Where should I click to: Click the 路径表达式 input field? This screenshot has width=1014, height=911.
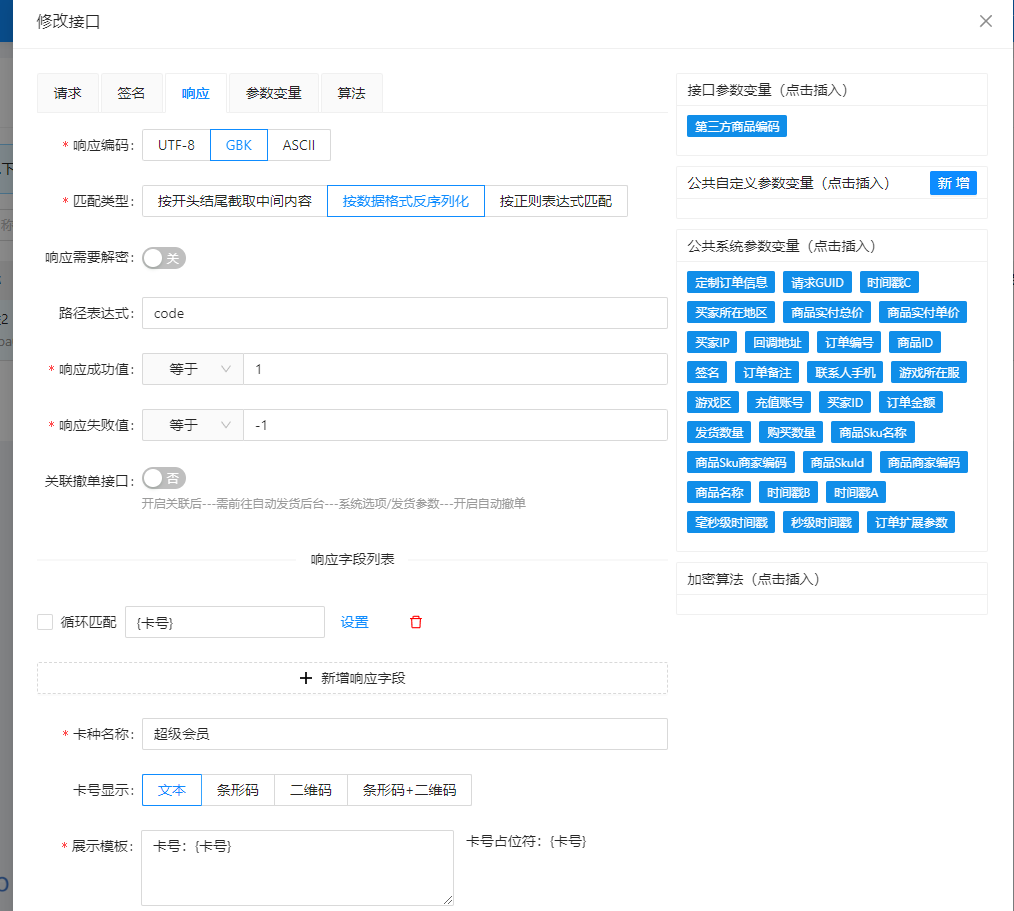click(405, 313)
